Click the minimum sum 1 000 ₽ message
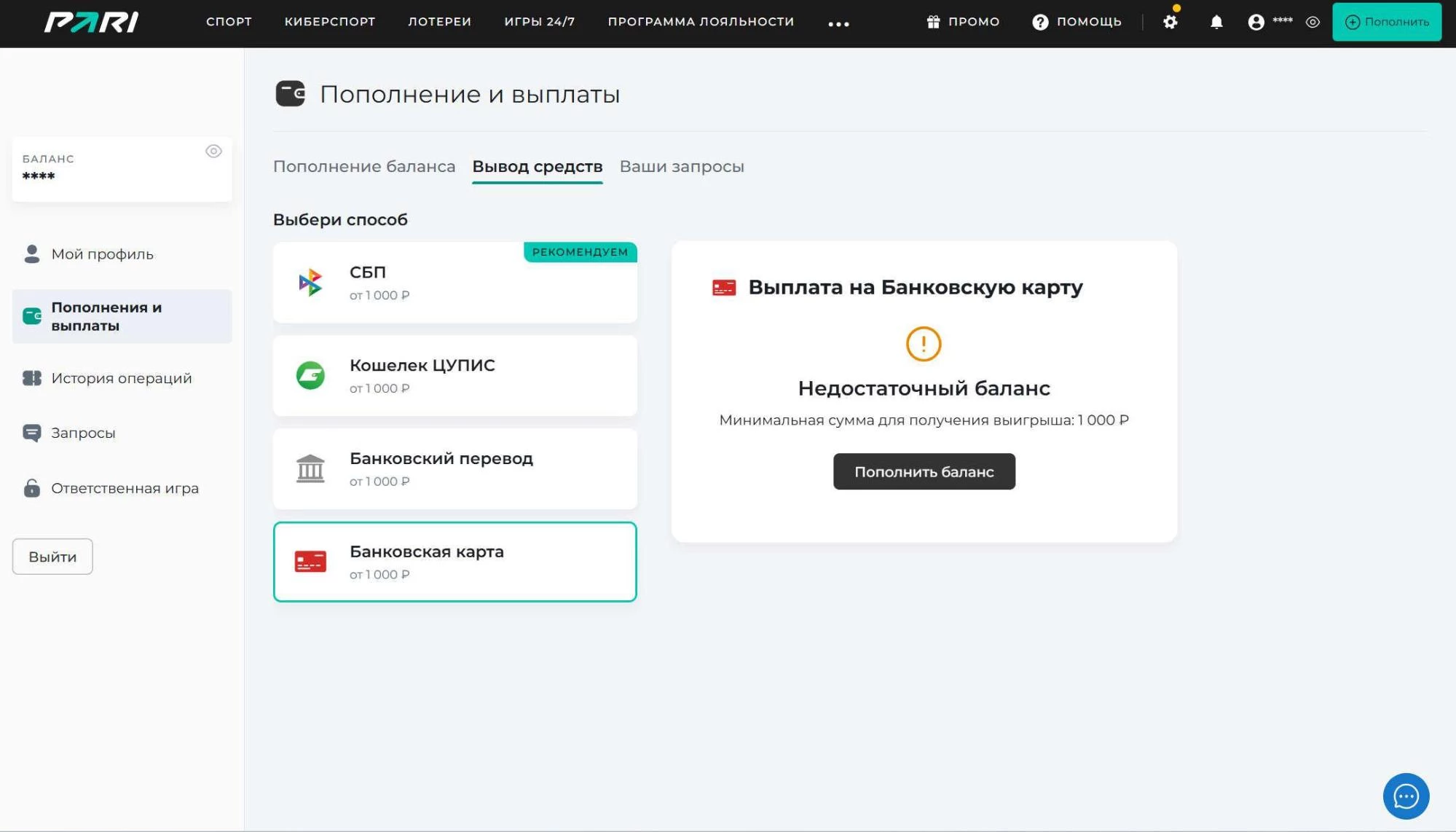The height and width of the screenshot is (832, 1456). 924,420
